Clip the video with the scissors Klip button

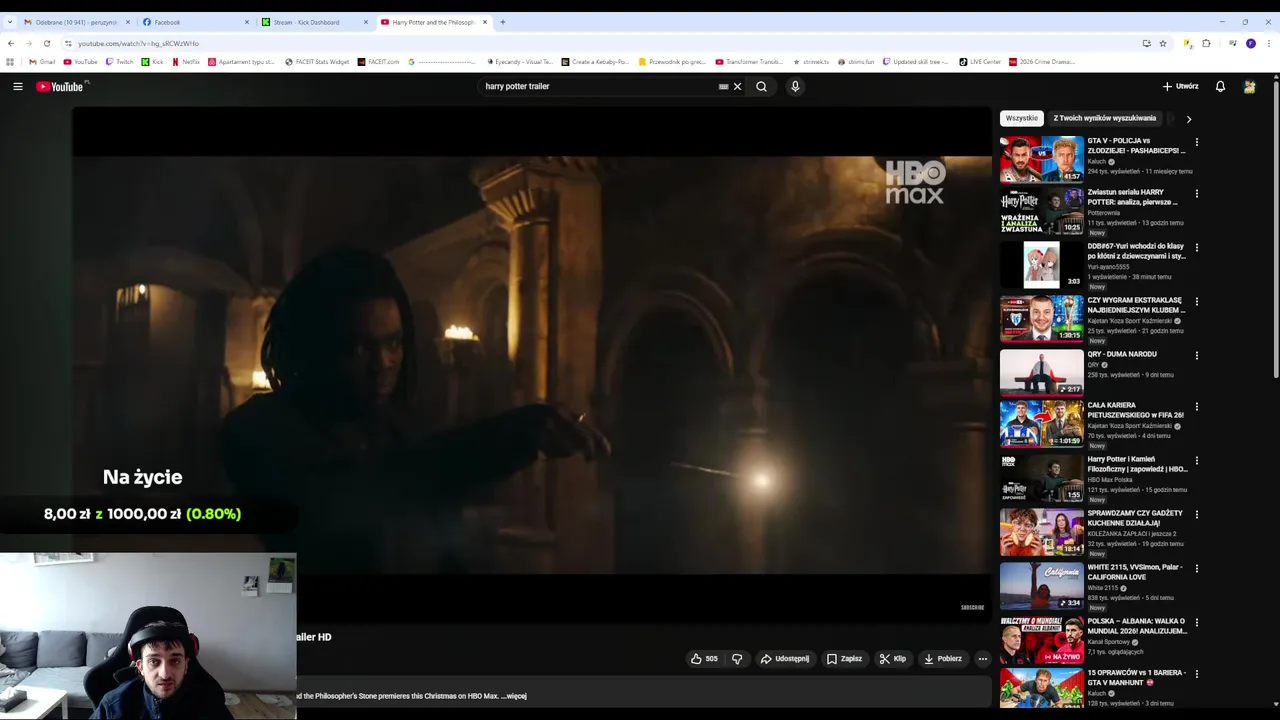pyautogui.click(x=893, y=659)
